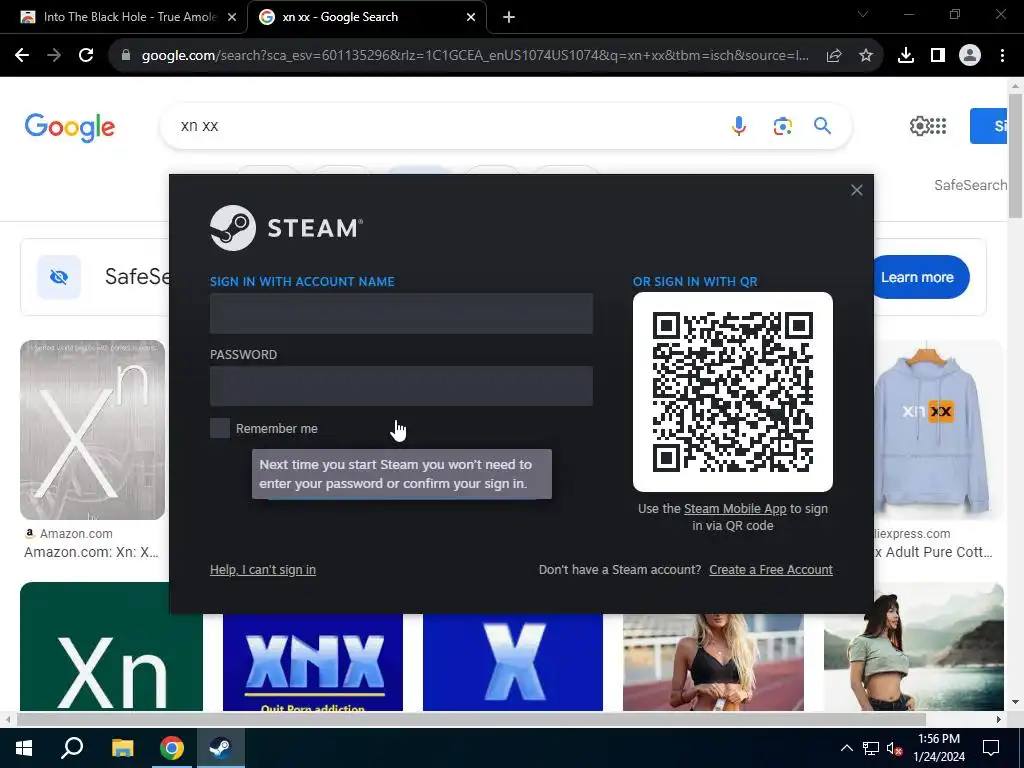The image size is (1024, 768).
Task: Open Google apps grid
Action: point(938,125)
